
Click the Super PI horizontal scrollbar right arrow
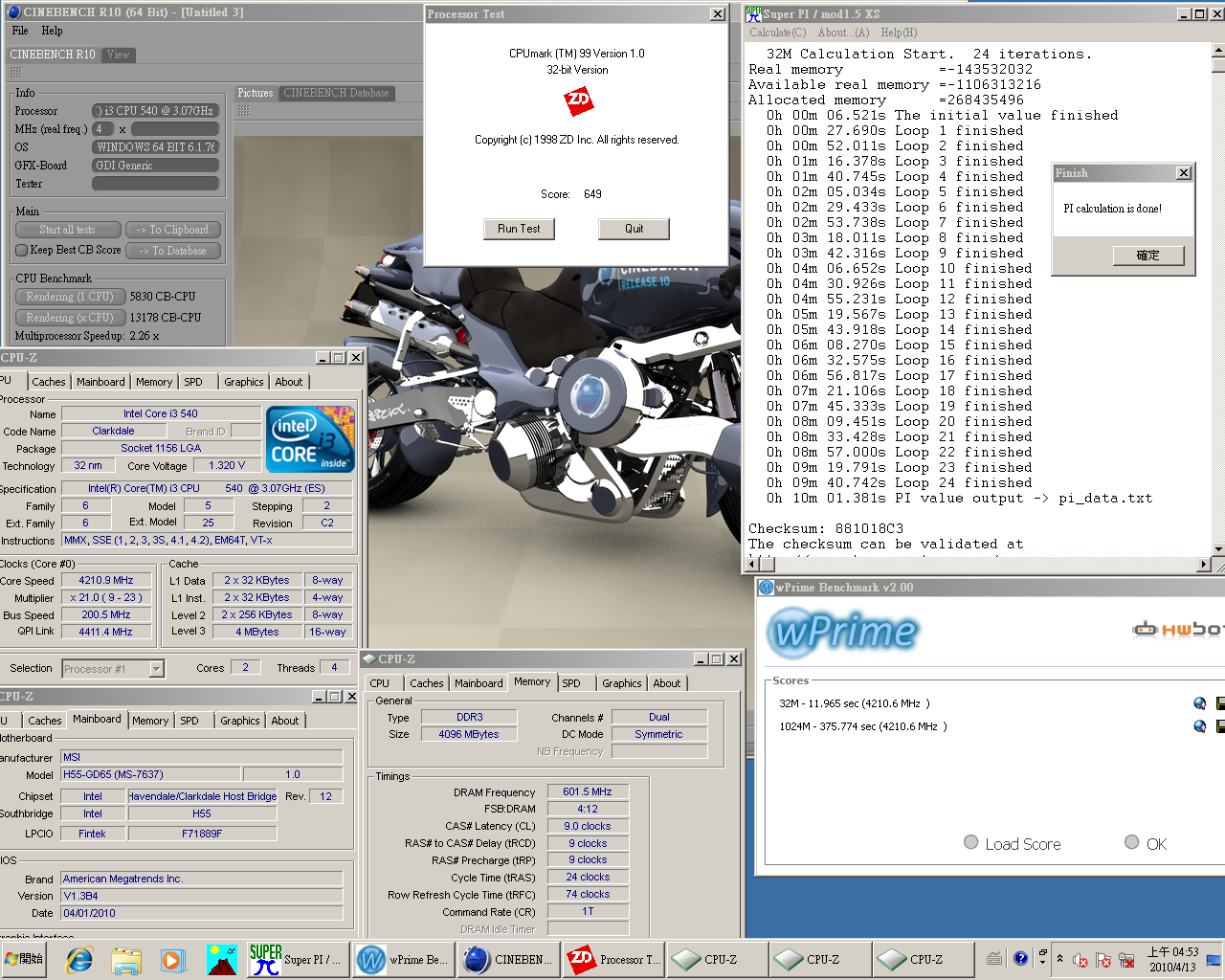coord(1204,565)
